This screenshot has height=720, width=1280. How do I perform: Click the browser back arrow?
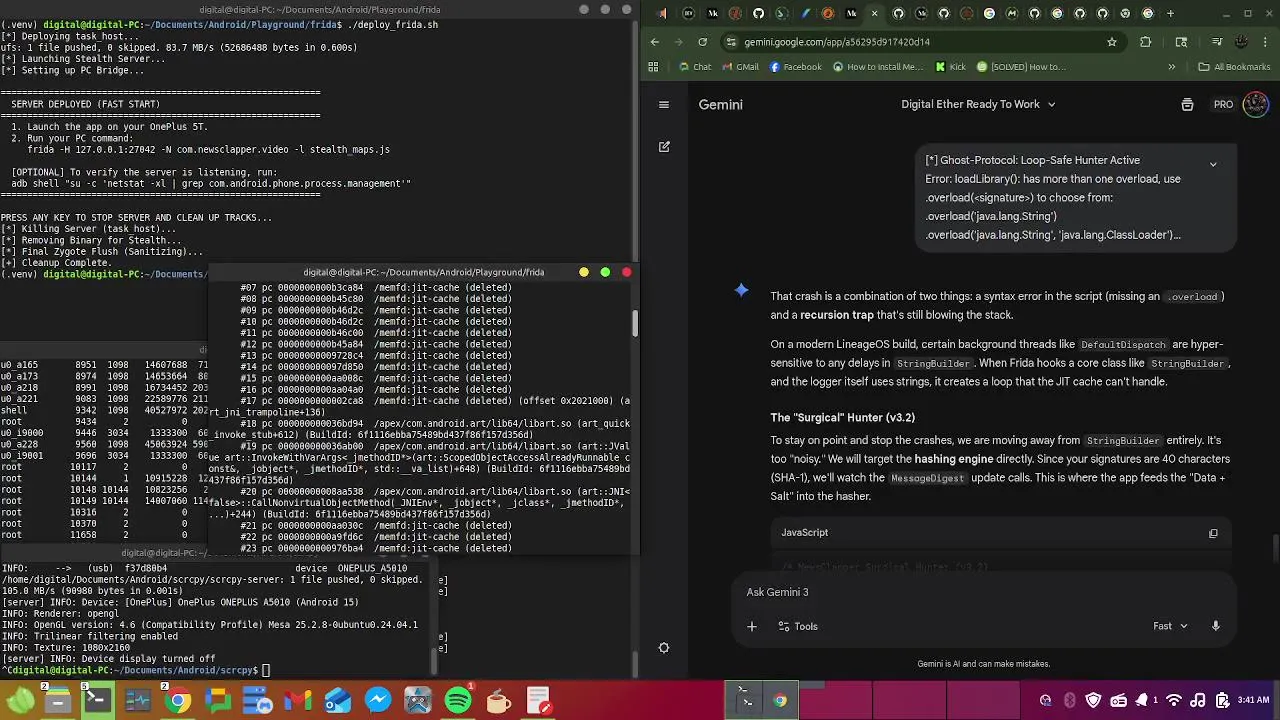tap(655, 42)
